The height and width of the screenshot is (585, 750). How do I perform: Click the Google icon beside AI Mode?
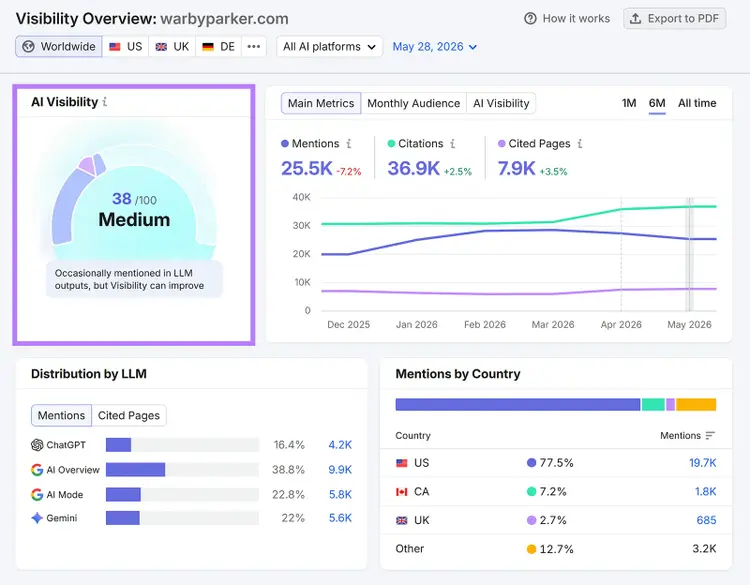tap(37, 495)
